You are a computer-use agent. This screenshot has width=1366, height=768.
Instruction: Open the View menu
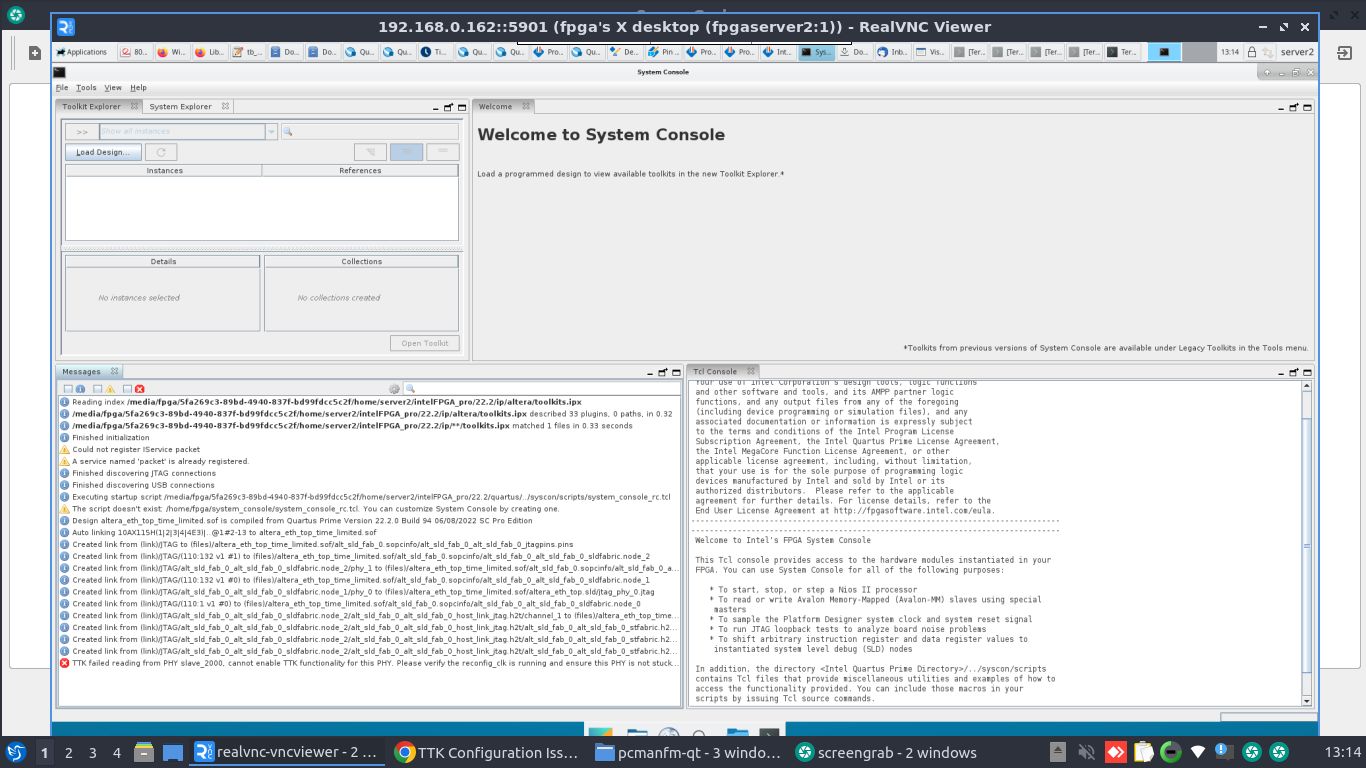point(113,88)
